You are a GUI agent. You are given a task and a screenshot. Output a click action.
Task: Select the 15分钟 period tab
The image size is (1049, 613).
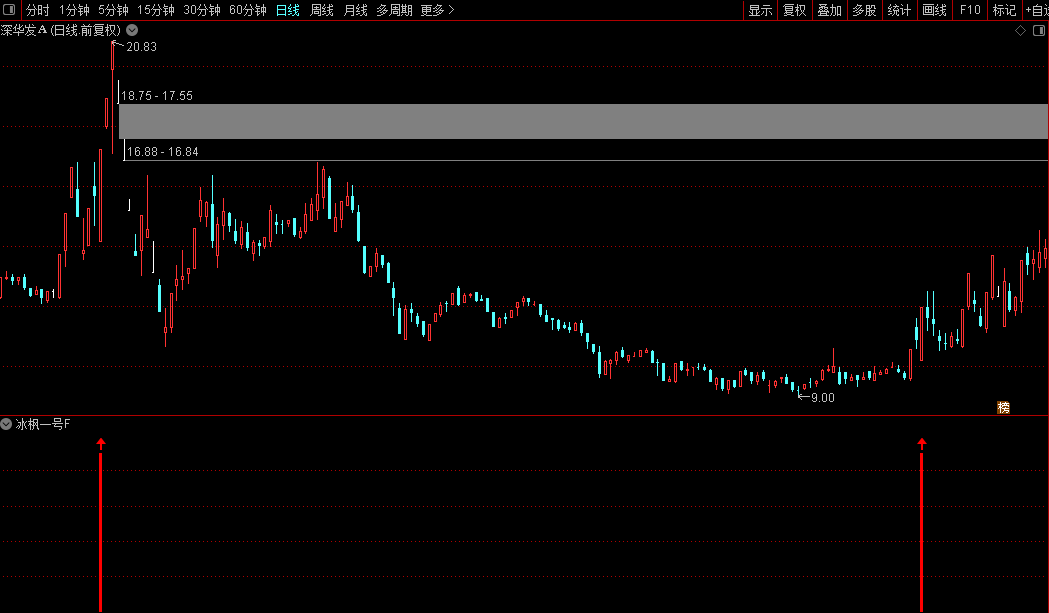pyautogui.click(x=156, y=10)
